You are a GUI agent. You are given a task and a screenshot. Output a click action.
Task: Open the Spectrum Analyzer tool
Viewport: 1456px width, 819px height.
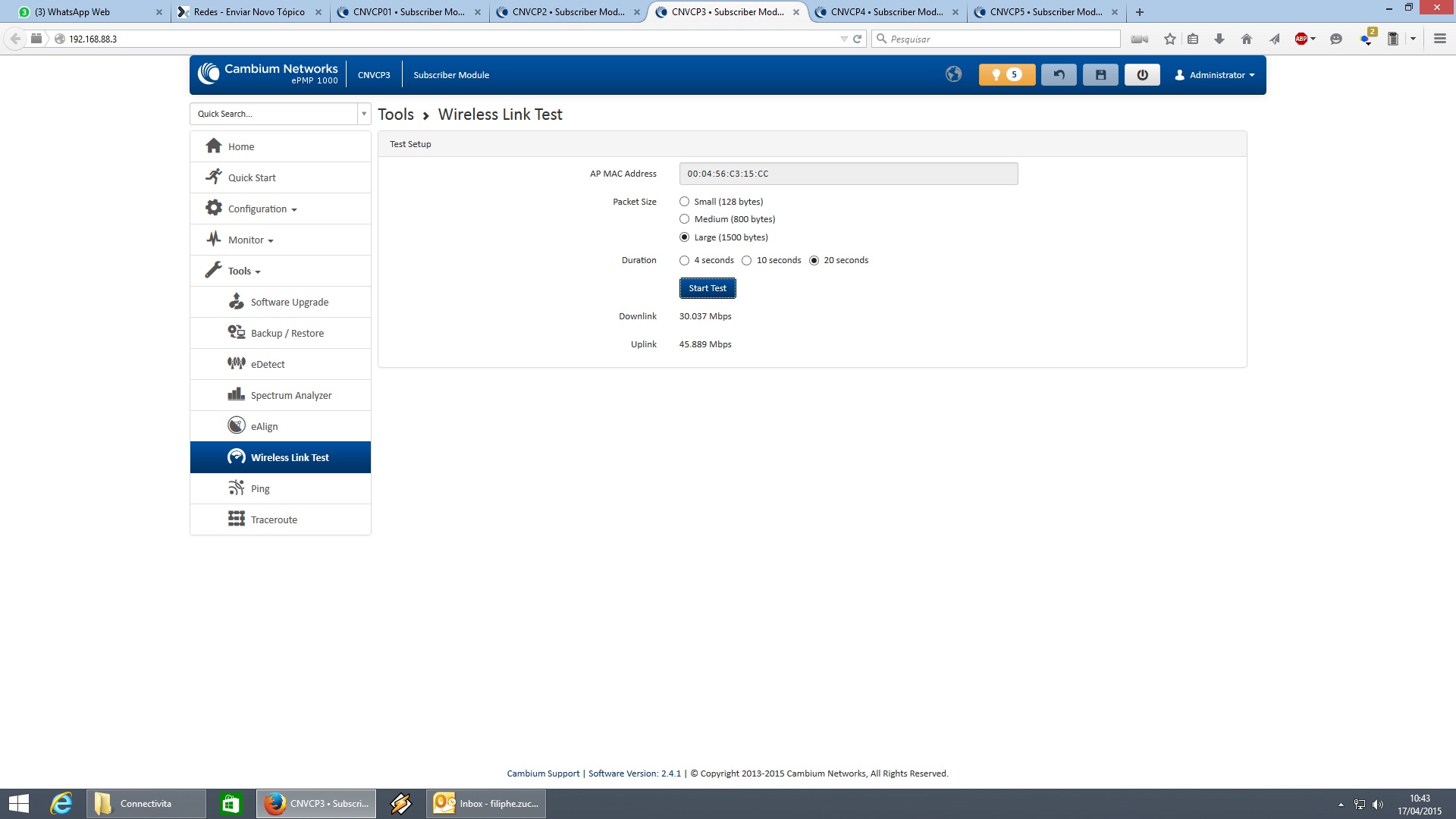[x=290, y=395]
